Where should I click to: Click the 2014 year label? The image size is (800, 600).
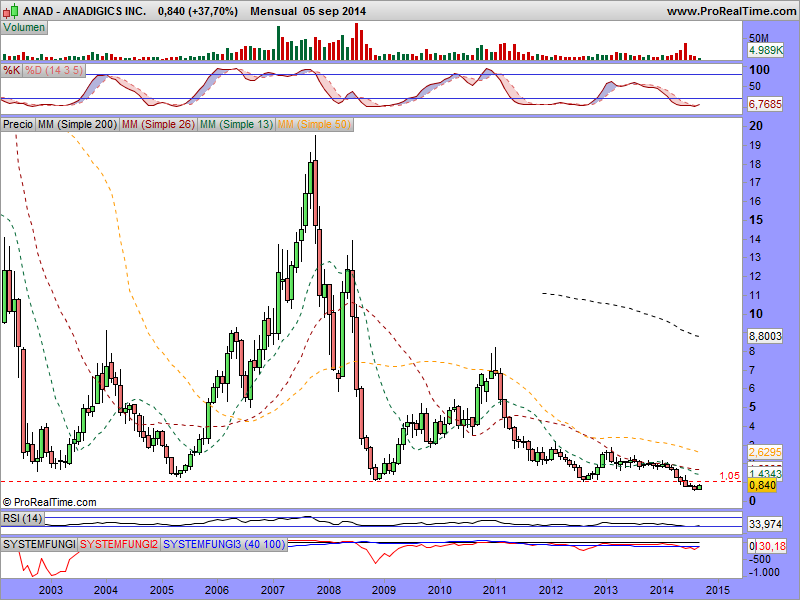tap(662, 590)
